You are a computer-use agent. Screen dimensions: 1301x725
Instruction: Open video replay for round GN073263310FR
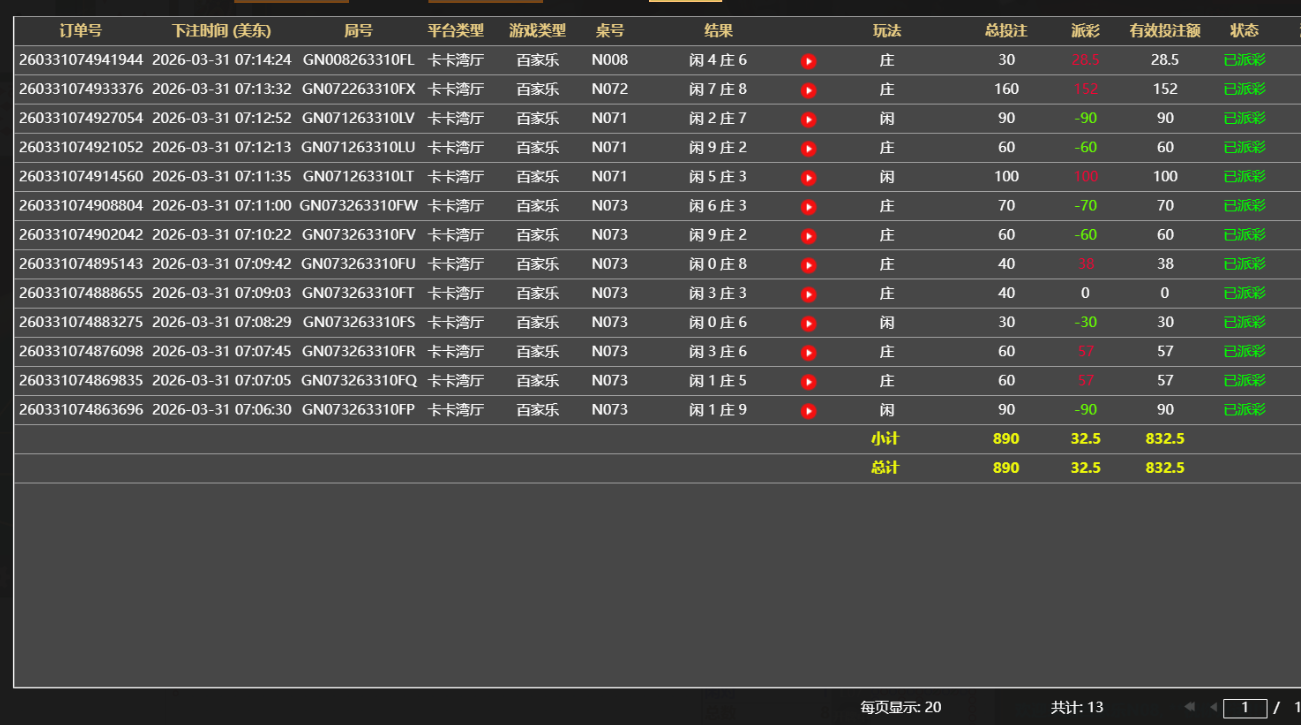809,353
